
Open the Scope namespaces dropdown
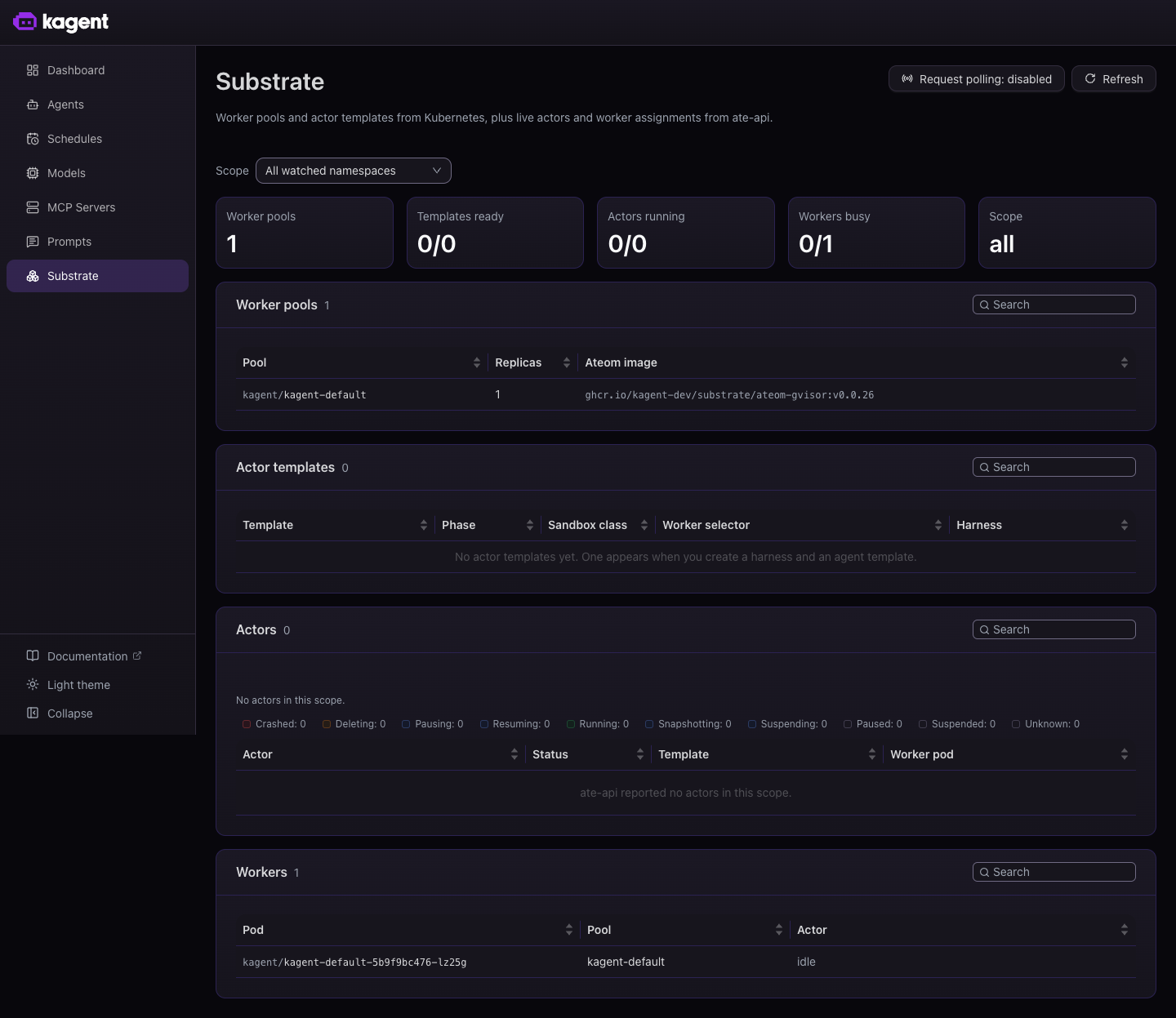pos(354,171)
